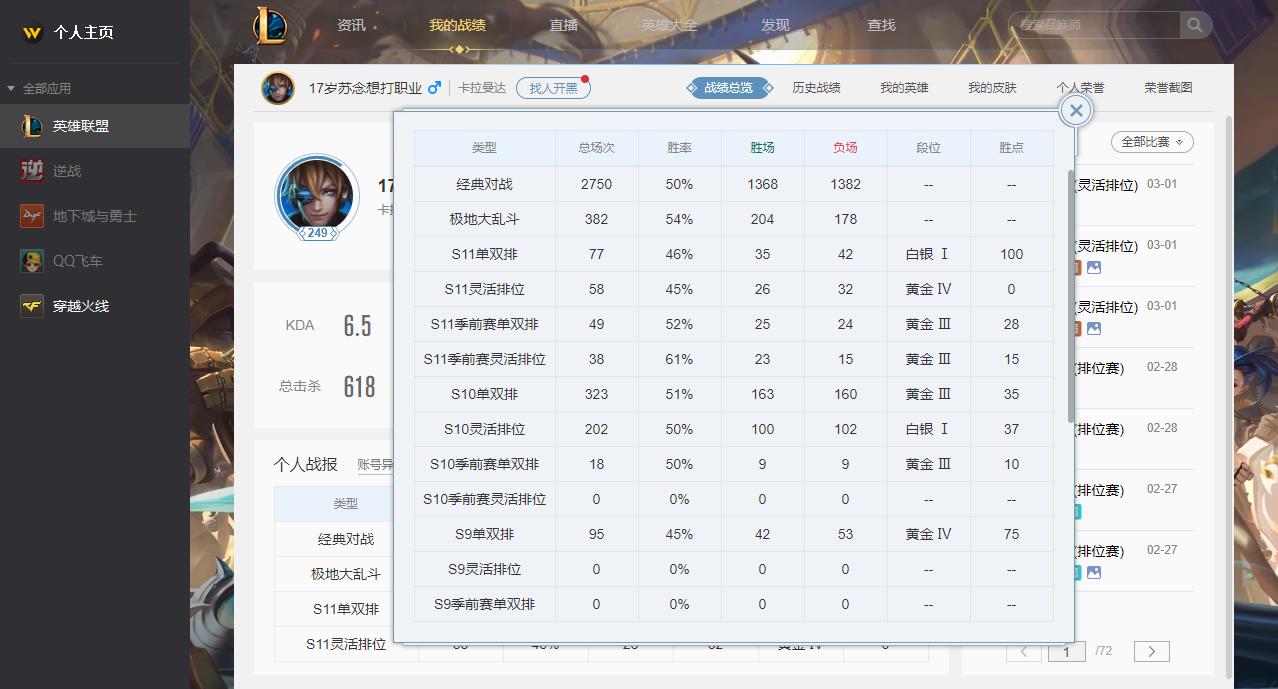Click the 找人开黑 button
Screen dimensions: 1278x689
coord(553,88)
